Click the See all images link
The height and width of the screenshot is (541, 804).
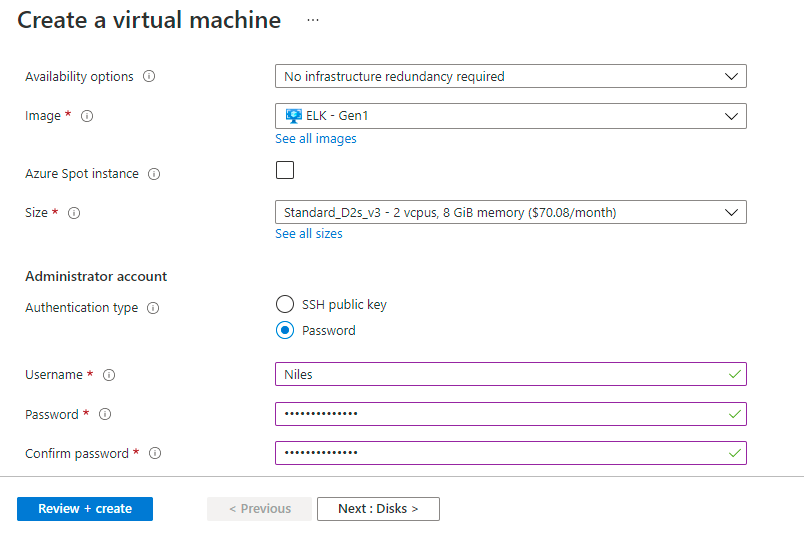pyautogui.click(x=316, y=139)
